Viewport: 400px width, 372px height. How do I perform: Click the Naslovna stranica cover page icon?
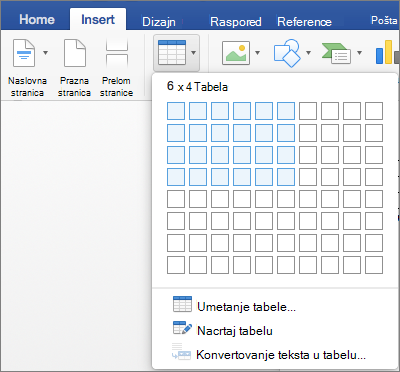click(24, 53)
